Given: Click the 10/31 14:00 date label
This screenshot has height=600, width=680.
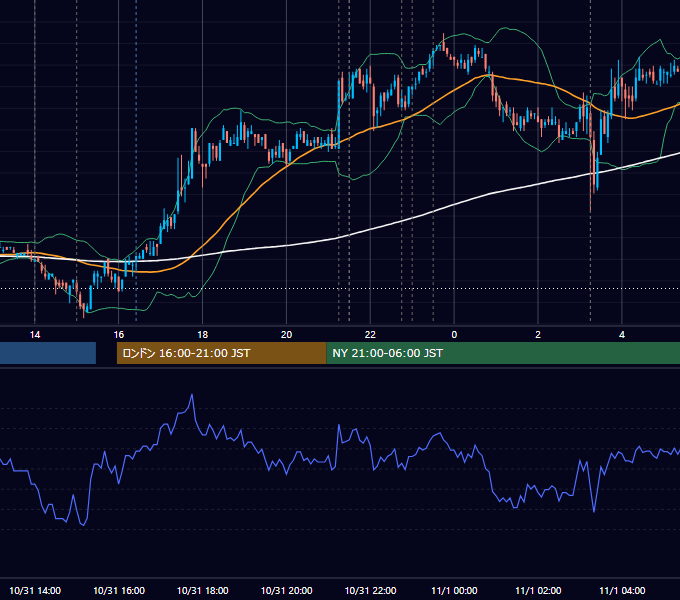Looking at the screenshot, I should pos(35,590).
